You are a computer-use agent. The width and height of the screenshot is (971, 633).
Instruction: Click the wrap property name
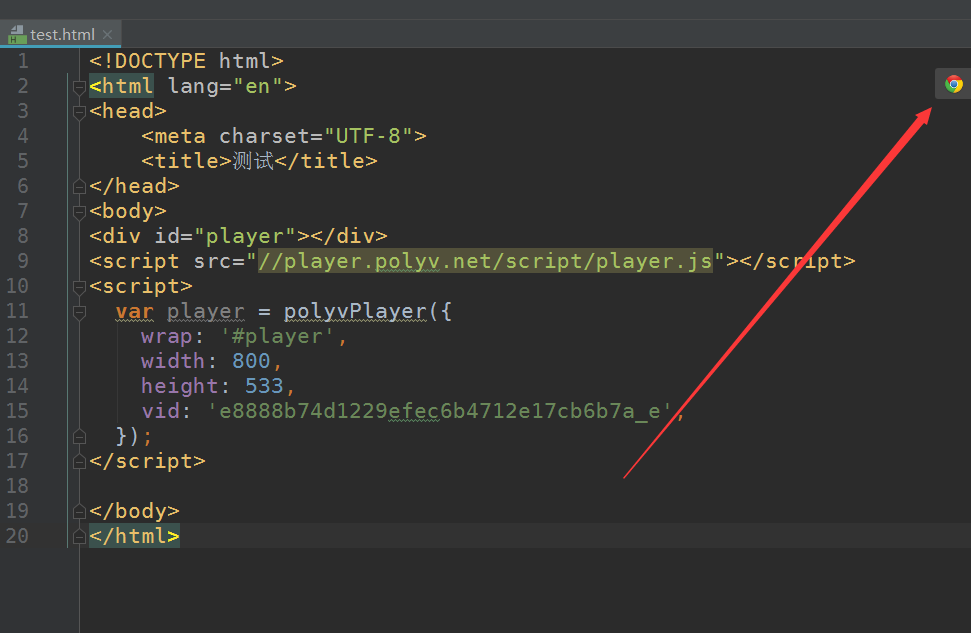167,336
